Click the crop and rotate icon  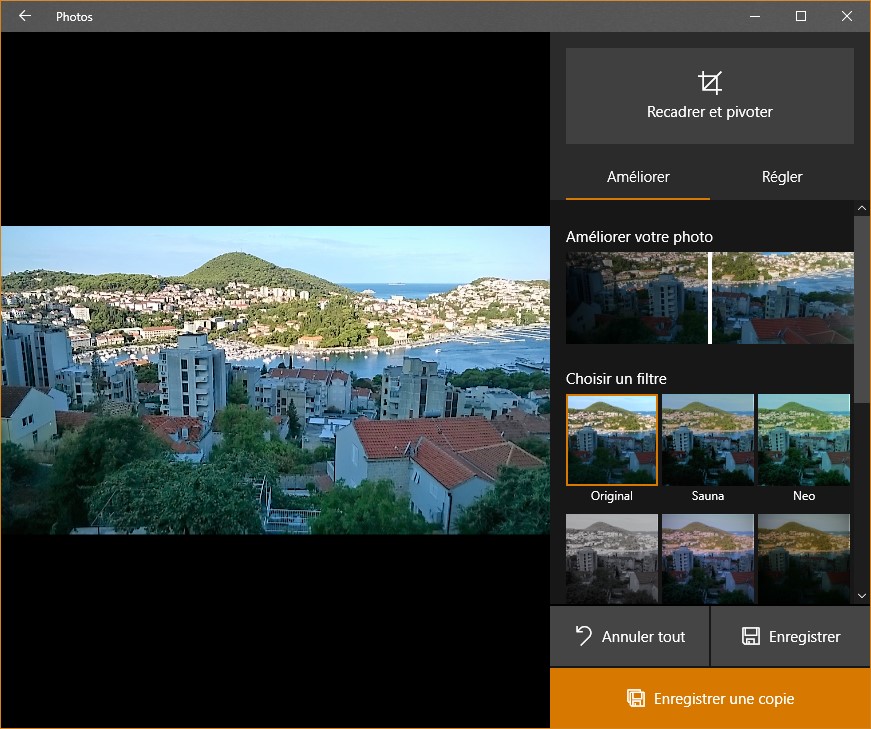(x=710, y=83)
